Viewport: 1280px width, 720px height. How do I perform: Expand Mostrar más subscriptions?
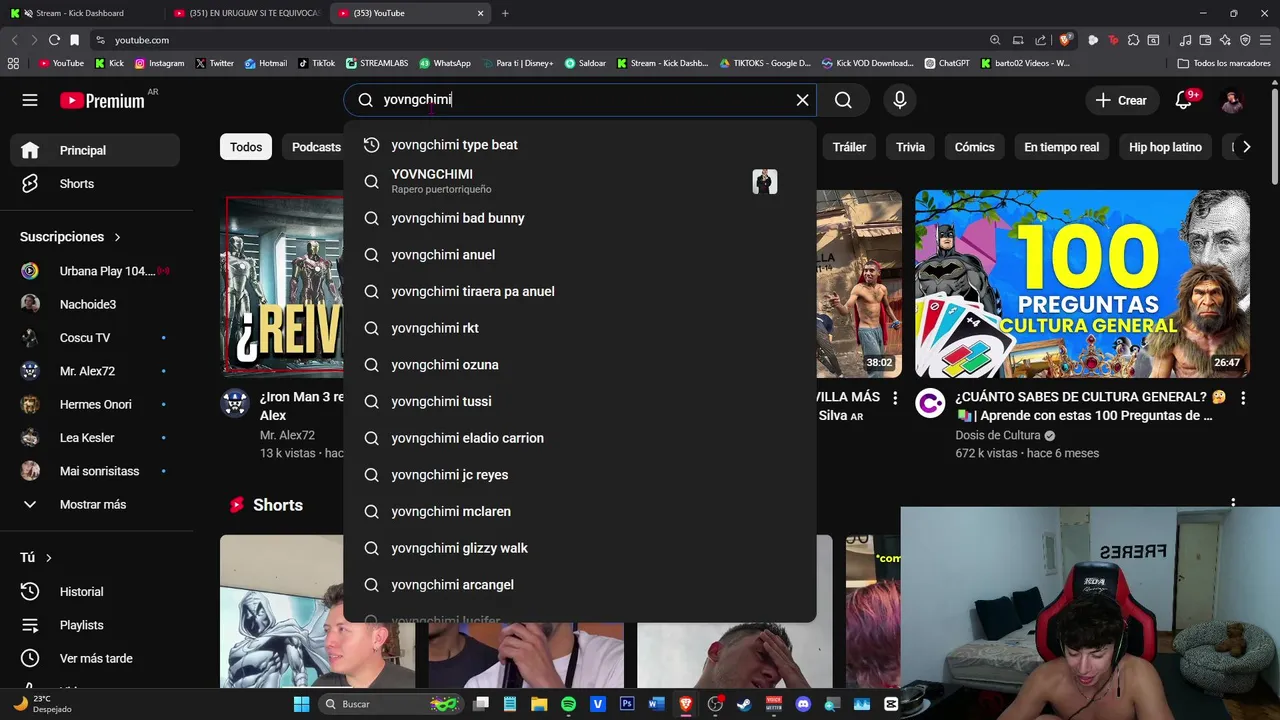pyautogui.click(x=95, y=505)
